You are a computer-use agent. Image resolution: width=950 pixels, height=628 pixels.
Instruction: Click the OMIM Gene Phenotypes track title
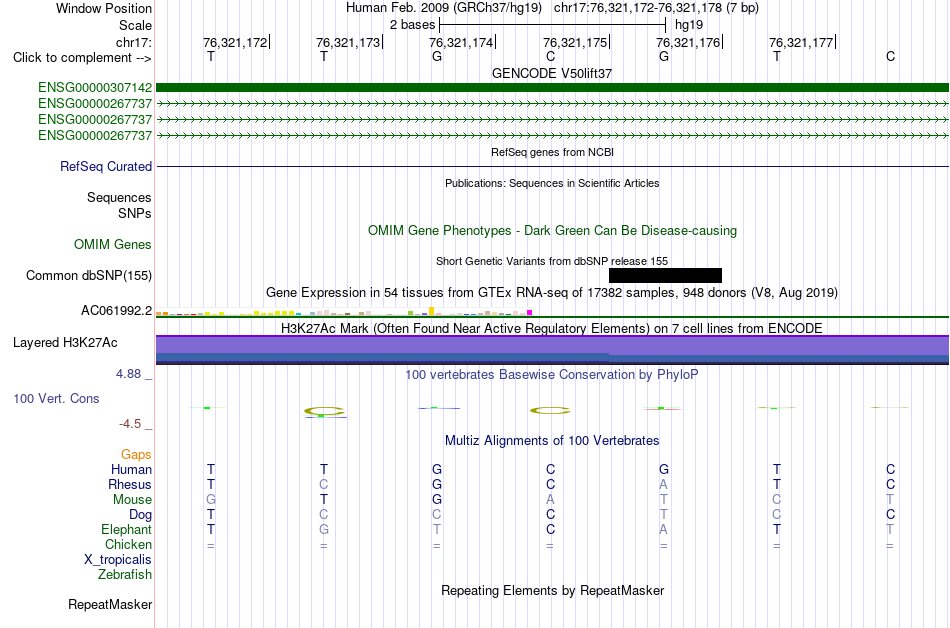coord(552,231)
